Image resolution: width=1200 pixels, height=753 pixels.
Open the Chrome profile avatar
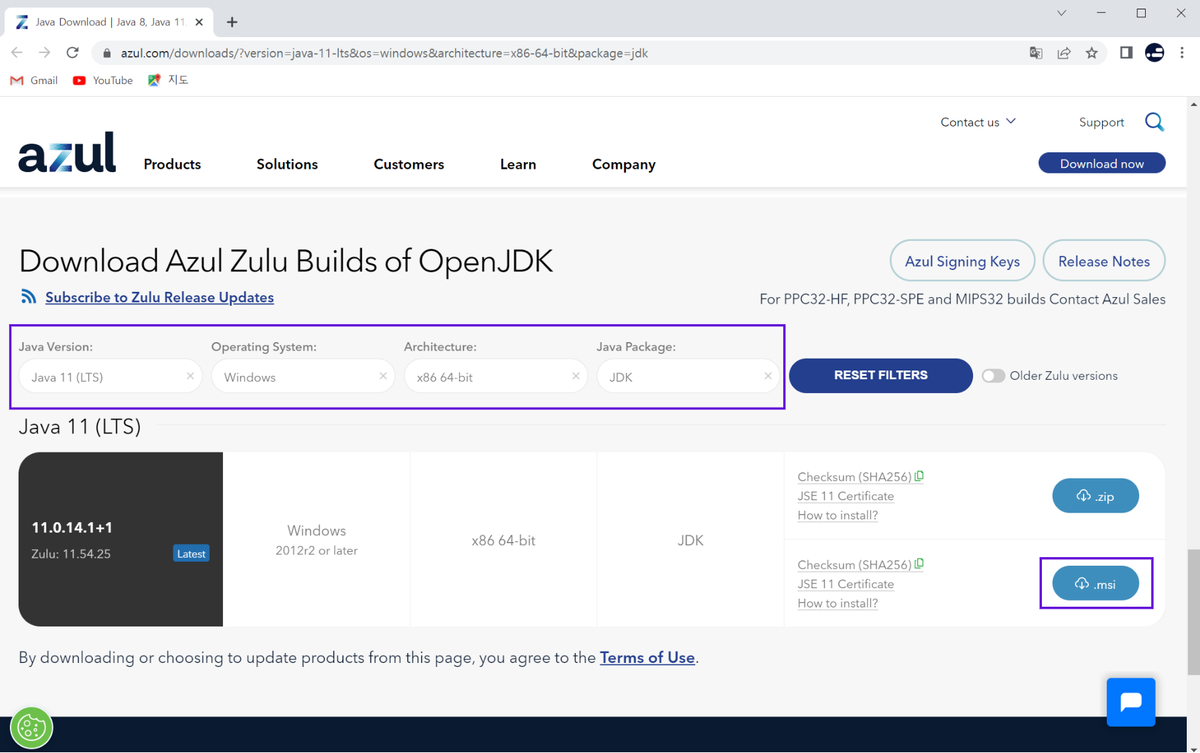(x=1155, y=53)
